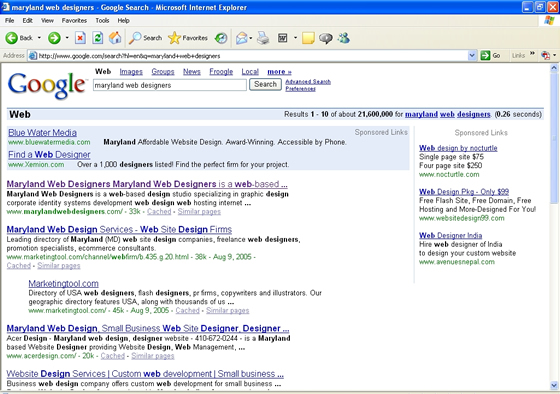The height and width of the screenshot is (394, 560).
Task: Click the Google Search button
Action: 265,84
